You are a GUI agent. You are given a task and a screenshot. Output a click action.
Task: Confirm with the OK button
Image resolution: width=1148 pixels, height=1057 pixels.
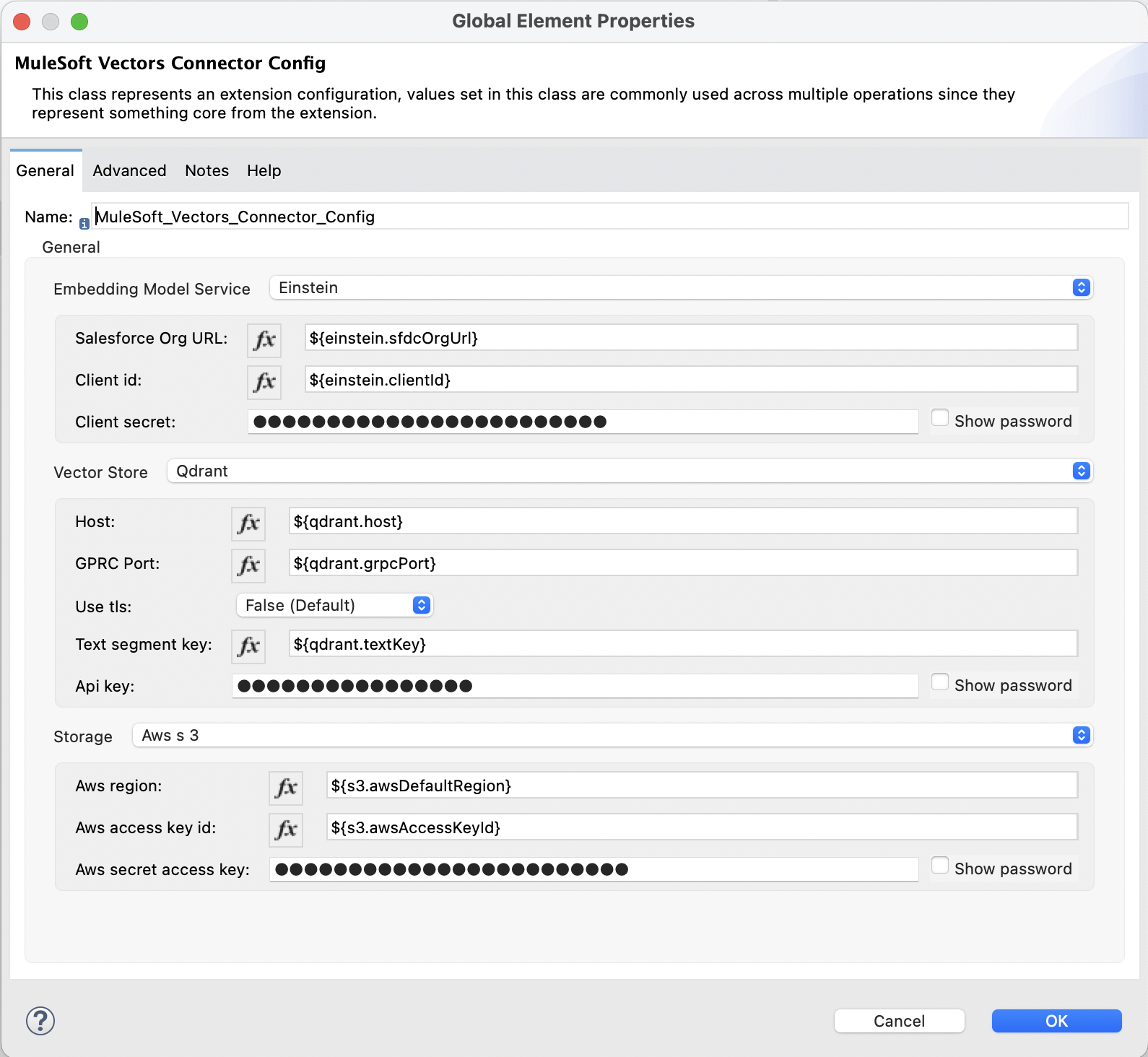[1056, 1021]
